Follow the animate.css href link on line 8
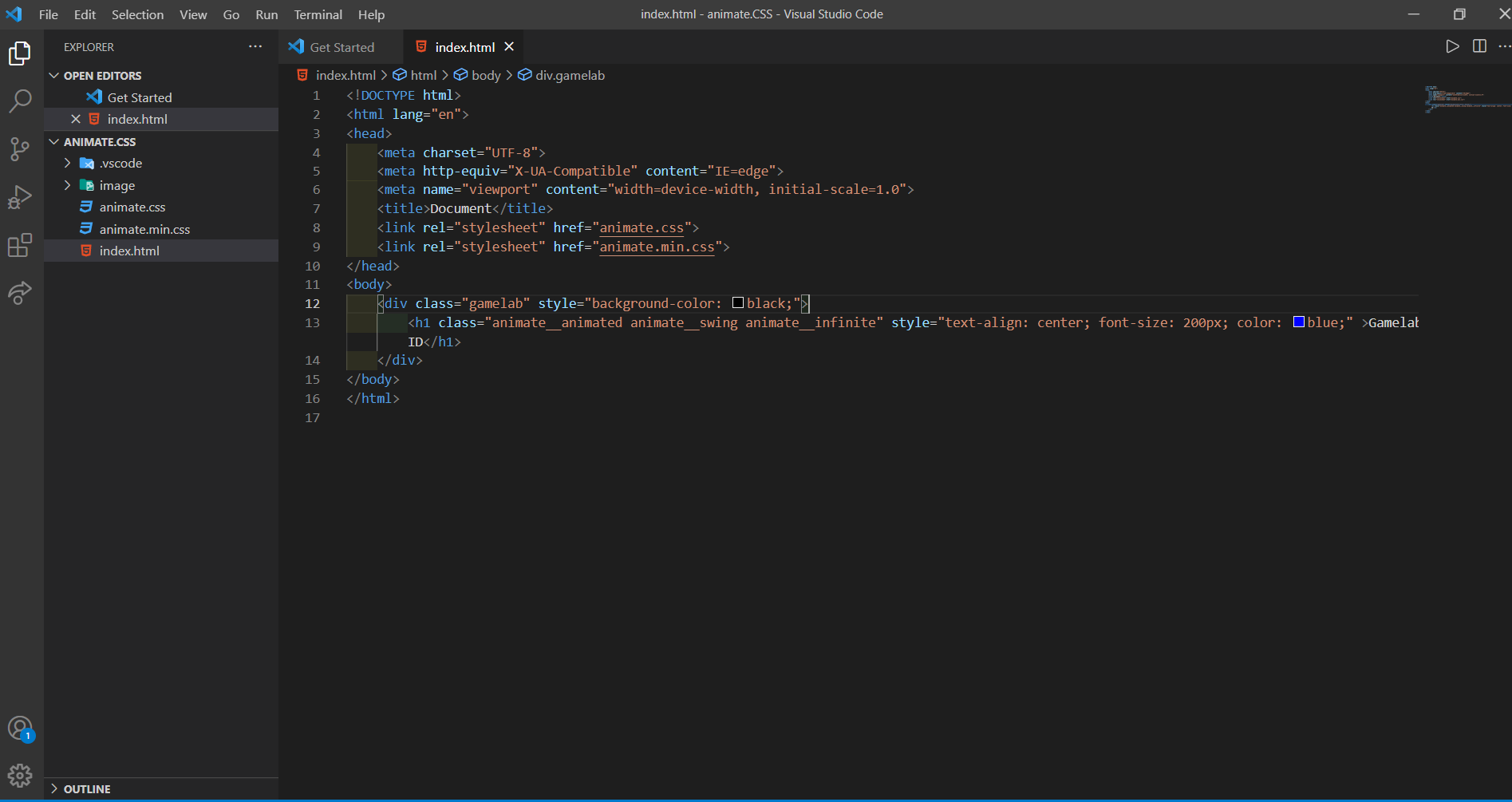This screenshot has height=802, width=1512. click(x=642, y=227)
